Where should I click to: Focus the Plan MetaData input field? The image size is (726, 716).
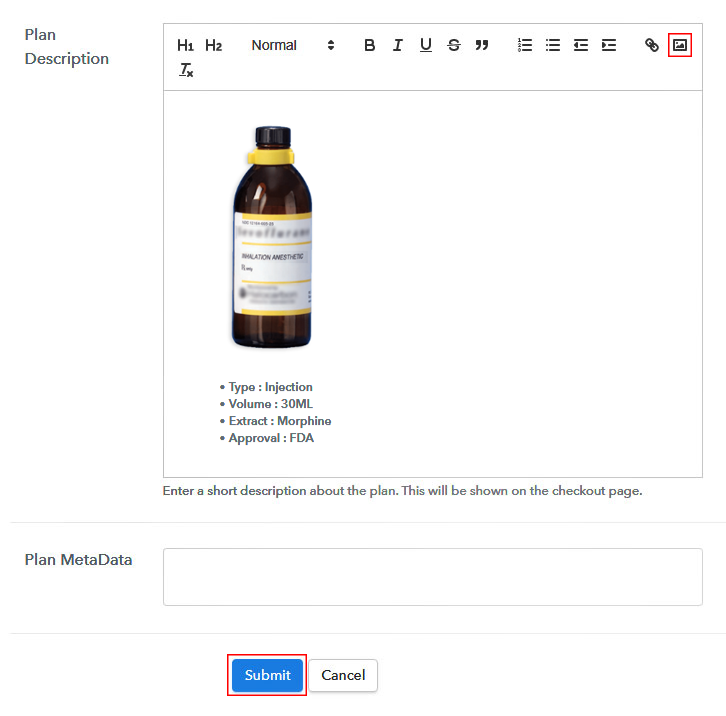click(432, 577)
